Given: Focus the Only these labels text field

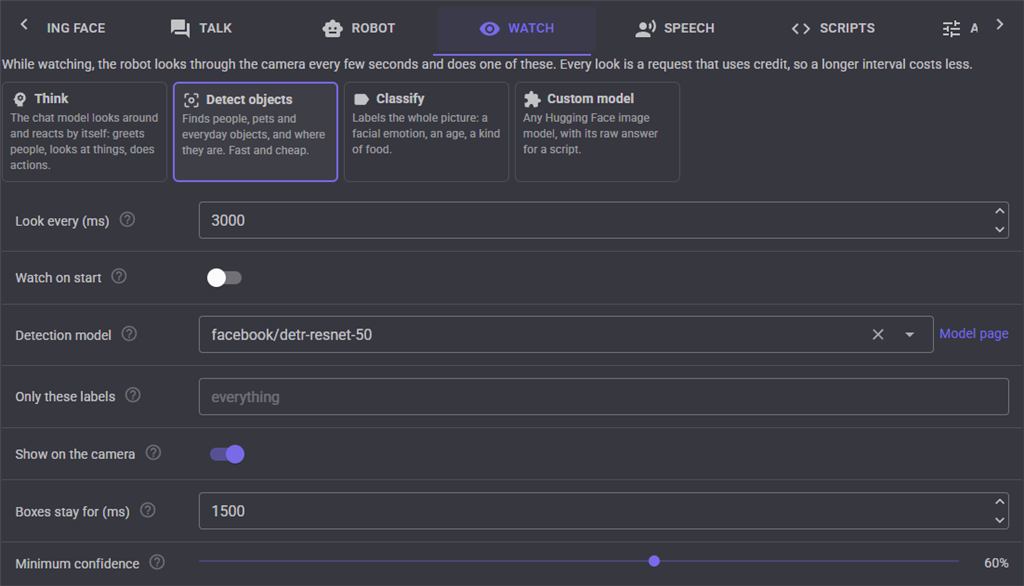Looking at the screenshot, I should 603,397.
